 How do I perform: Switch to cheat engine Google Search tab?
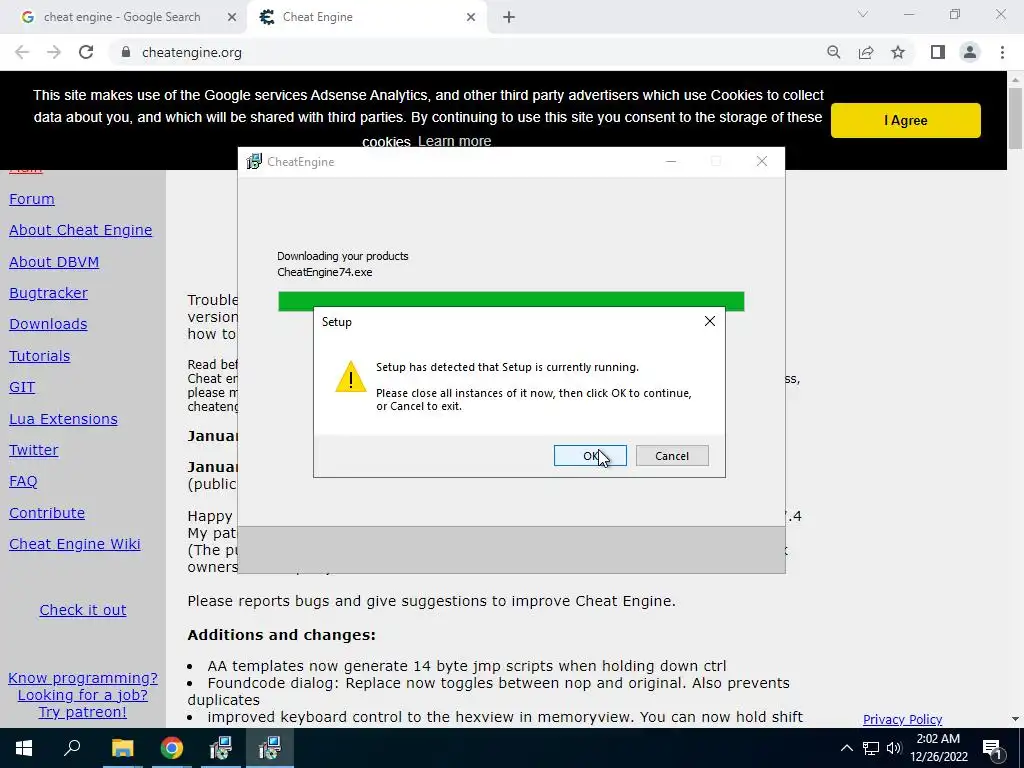pyautogui.click(x=121, y=17)
